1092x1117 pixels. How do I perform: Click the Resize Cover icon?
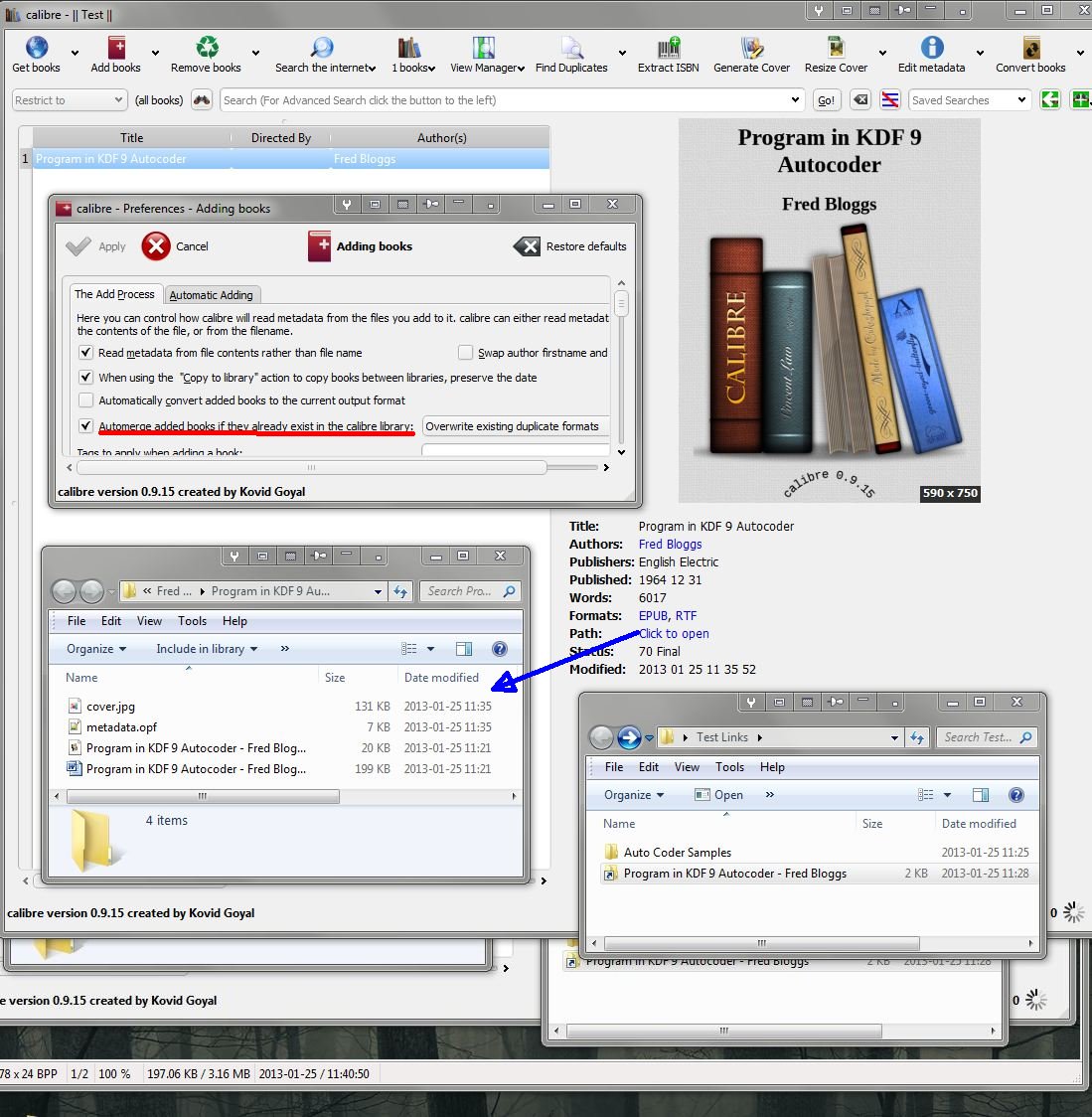836,48
